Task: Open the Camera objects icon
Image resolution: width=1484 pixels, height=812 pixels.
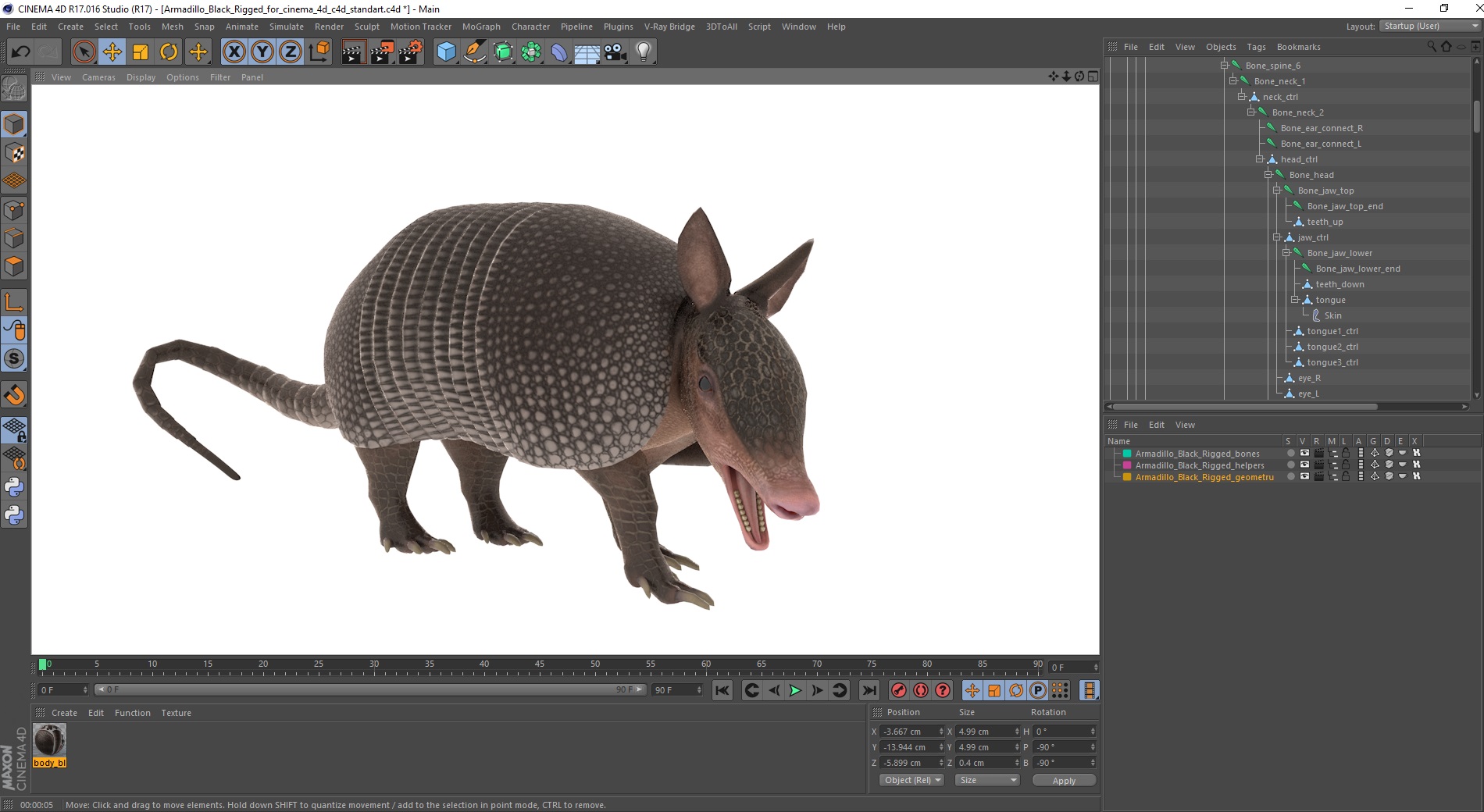Action: (x=615, y=52)
